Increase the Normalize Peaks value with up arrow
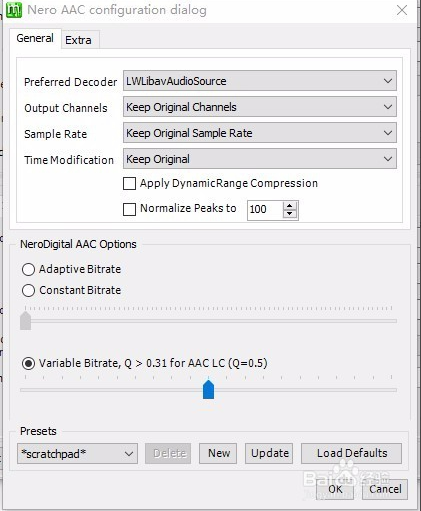This screenshot has width=421, height=511. coord(290,206)
